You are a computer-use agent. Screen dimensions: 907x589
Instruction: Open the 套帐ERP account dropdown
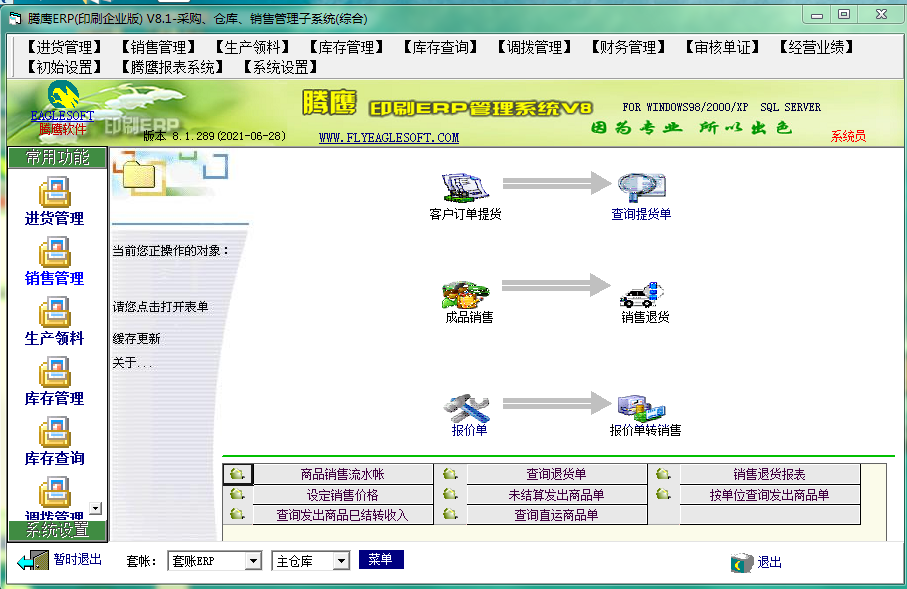point(253,561)
